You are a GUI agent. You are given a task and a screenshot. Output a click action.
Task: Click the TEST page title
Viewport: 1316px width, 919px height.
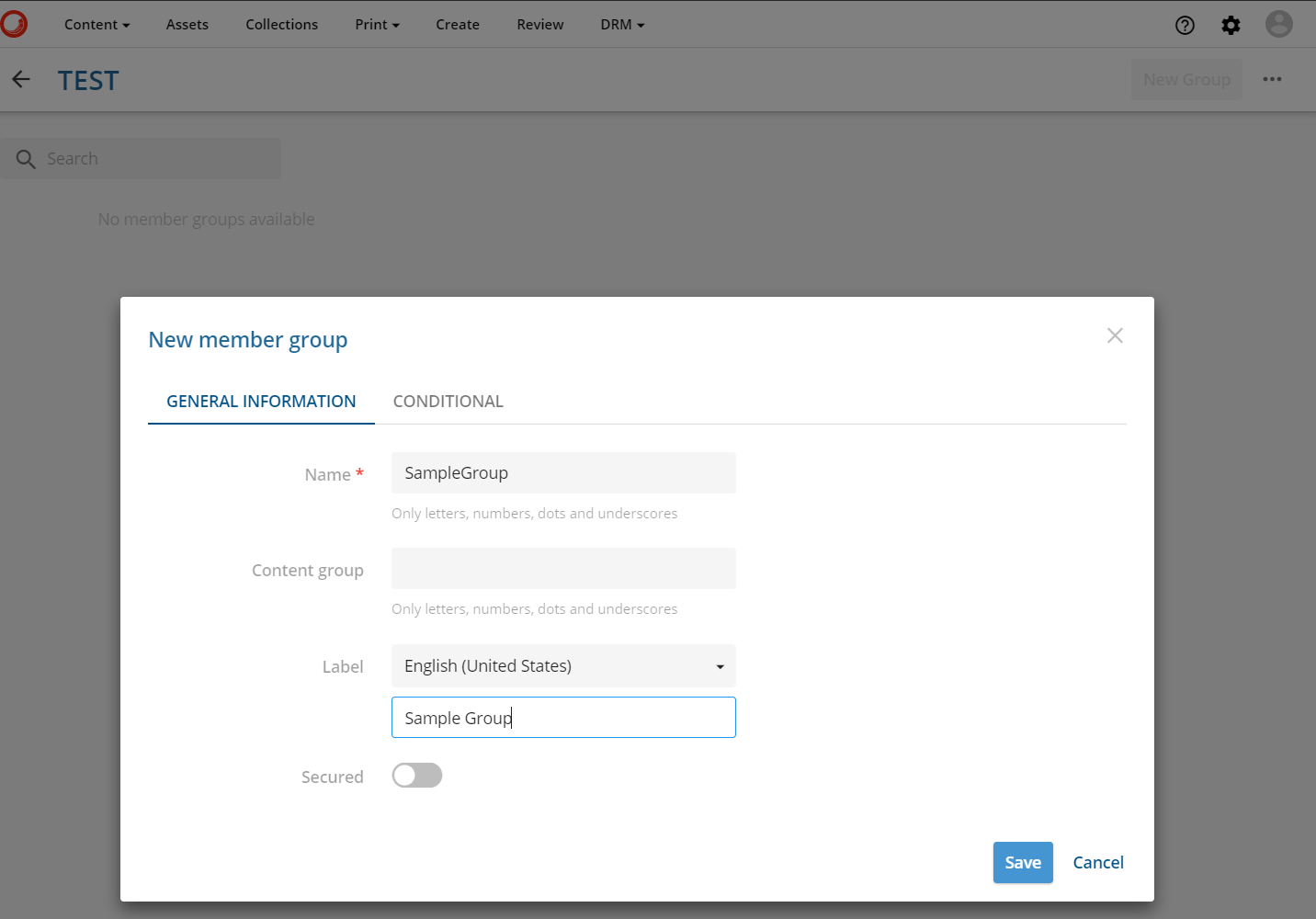[88, 81]
